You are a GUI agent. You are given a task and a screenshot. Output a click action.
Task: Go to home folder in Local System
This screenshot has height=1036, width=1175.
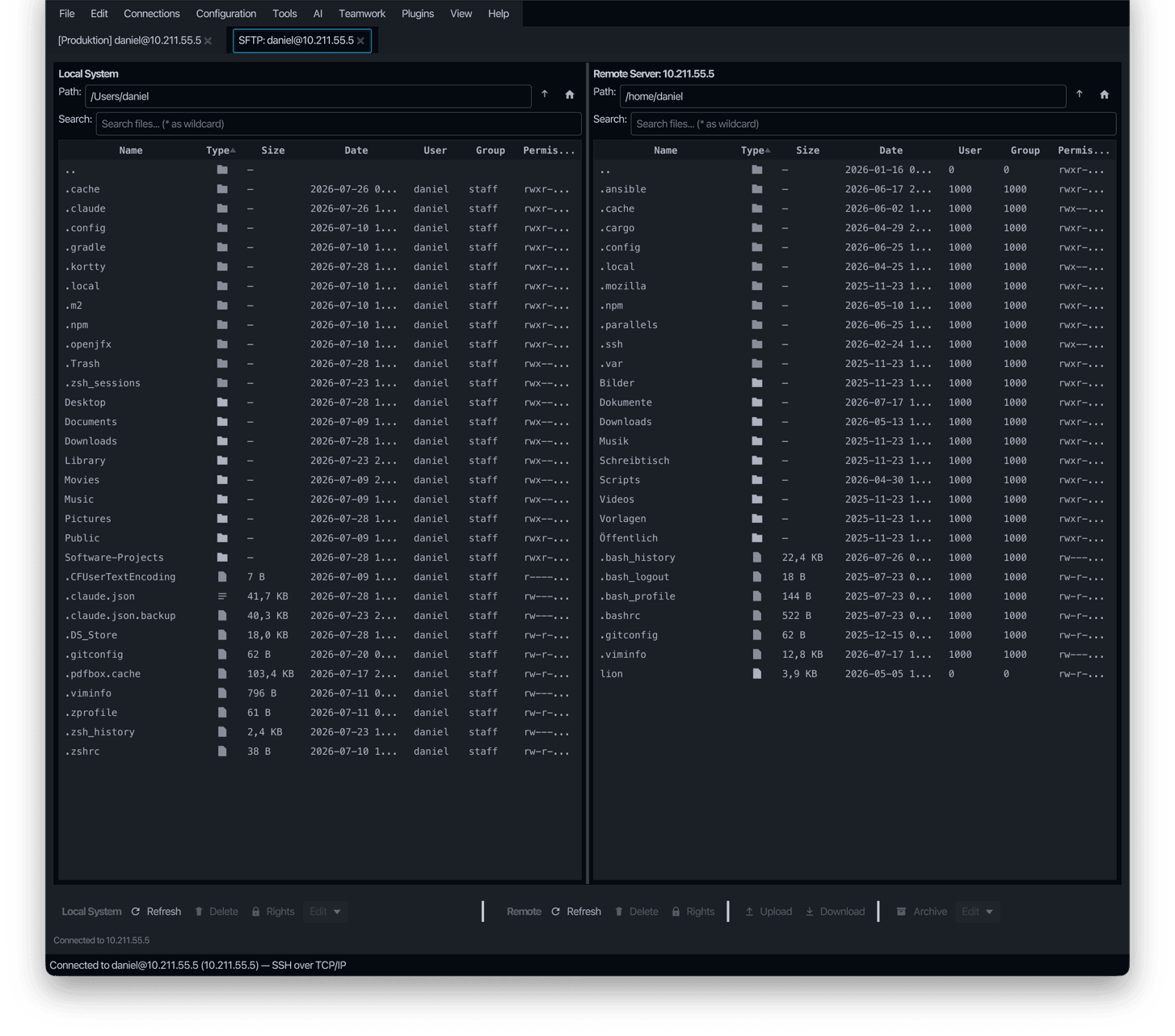coord(570,95)
